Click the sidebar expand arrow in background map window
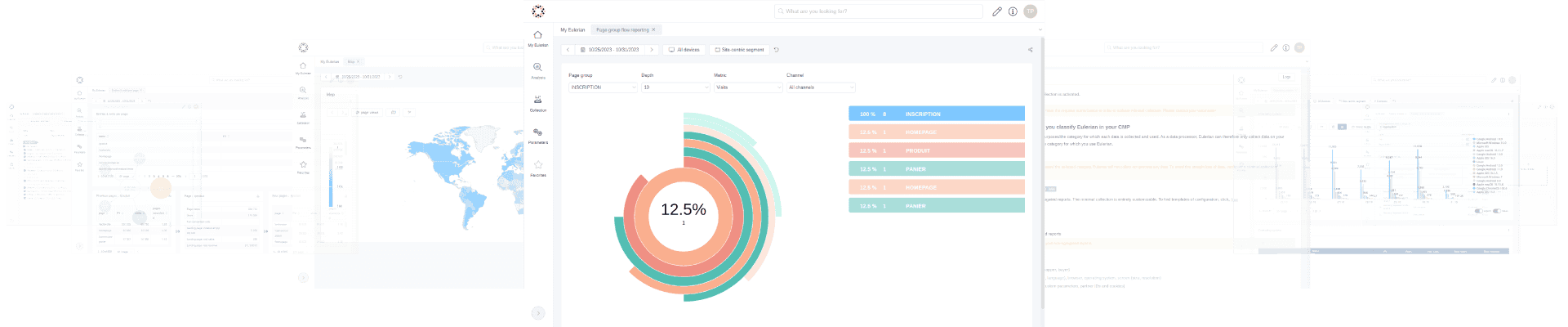This screenshot has width=1568, height=327. coord(303,278)
